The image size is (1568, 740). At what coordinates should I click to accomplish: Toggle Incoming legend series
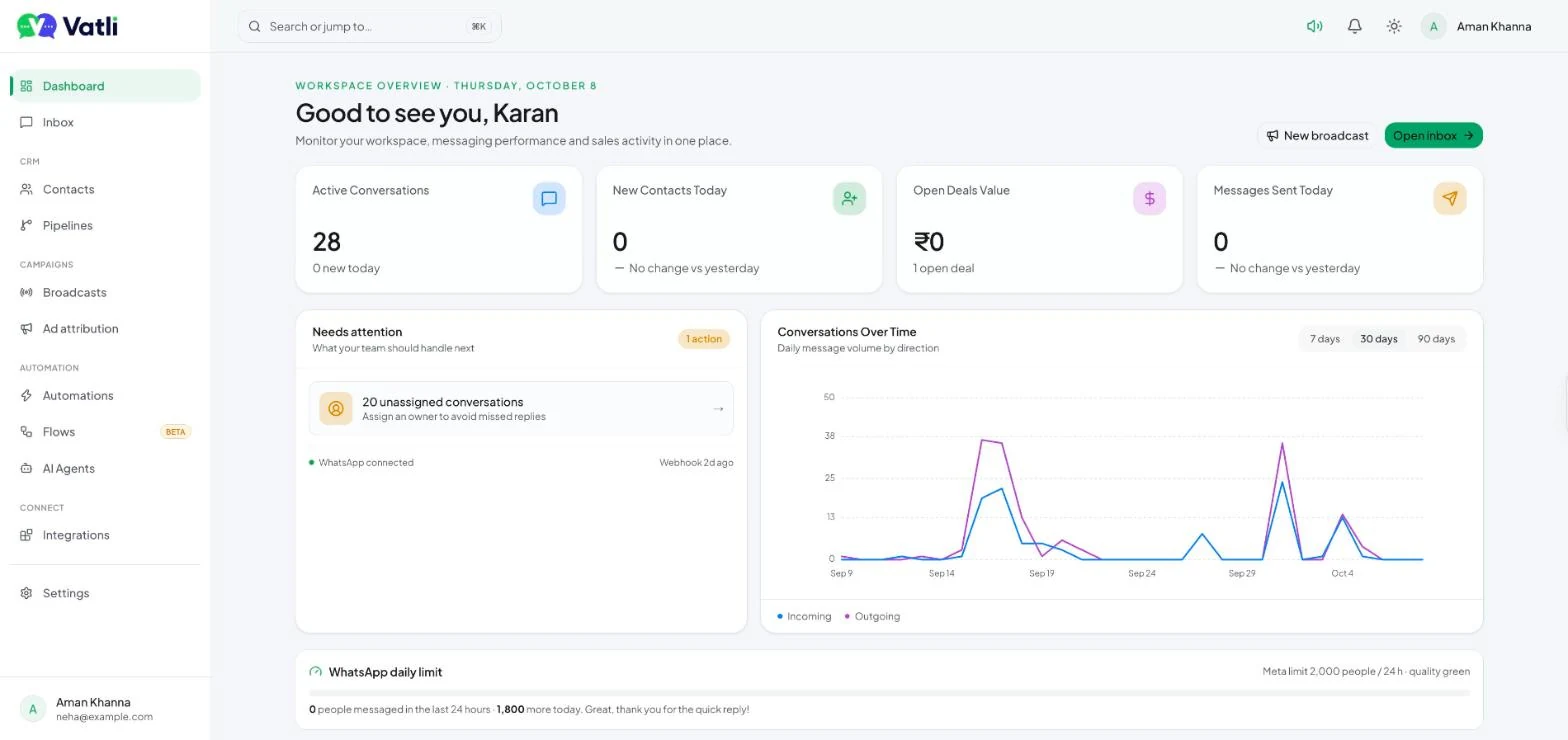805,616
